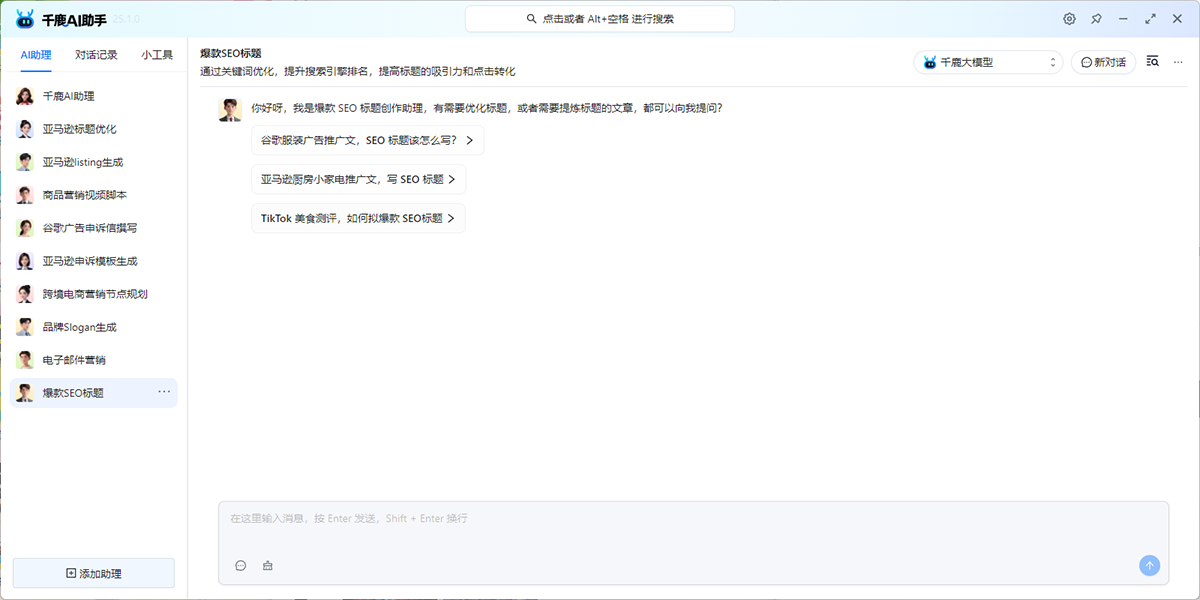Expand options for 爆款SEO标题 assistant
1200x600 pixels.
[x=163, y=392]
